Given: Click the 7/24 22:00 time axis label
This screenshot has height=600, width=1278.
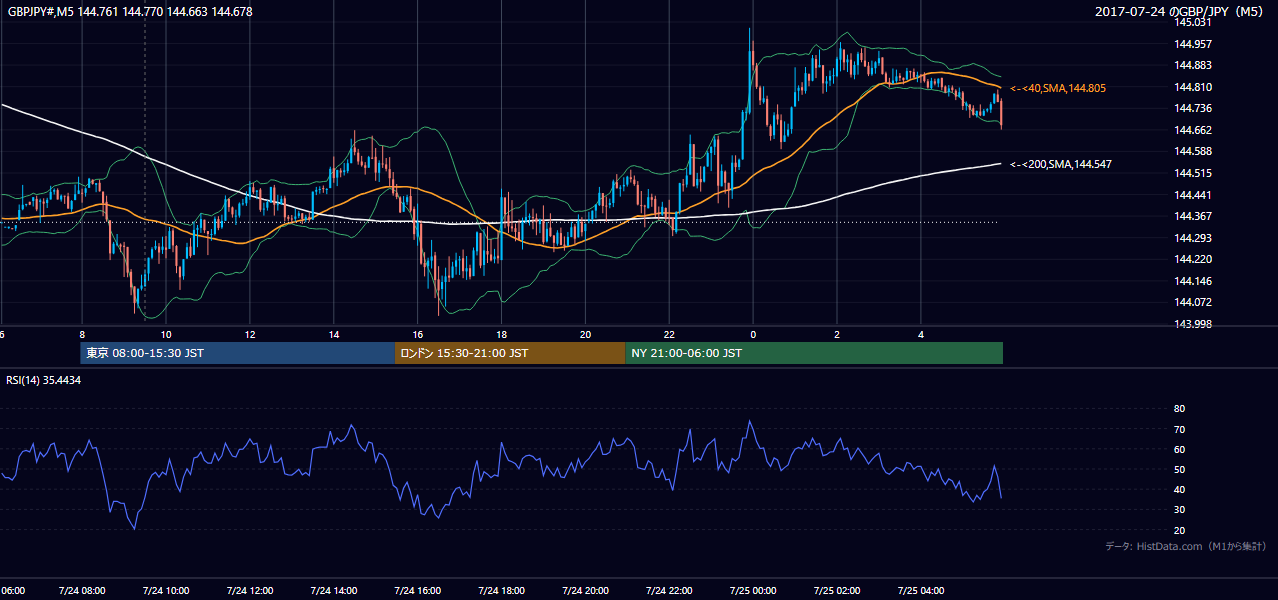Looking at the screenshot, I should coord(670,590).
